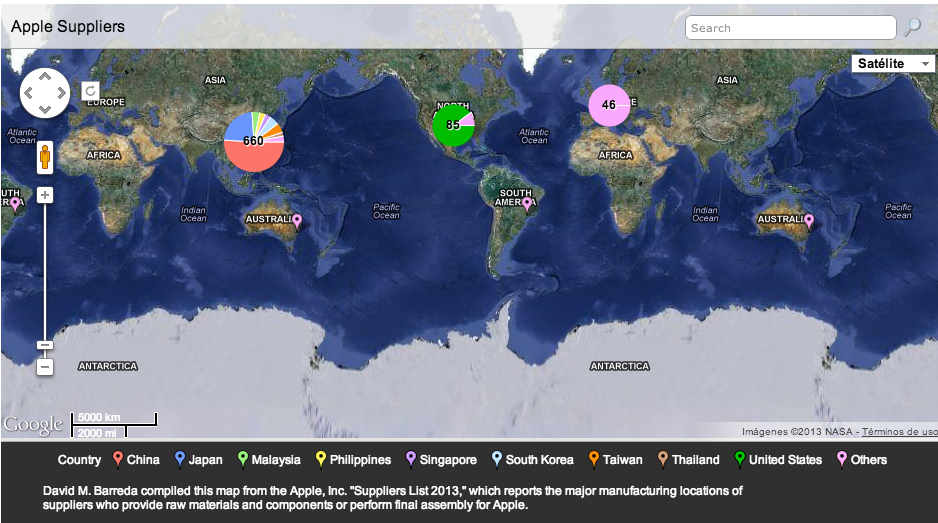Screen dimensions: 938x523
Task: Pan the map up with the top arrow
Action: click(45, 77)
